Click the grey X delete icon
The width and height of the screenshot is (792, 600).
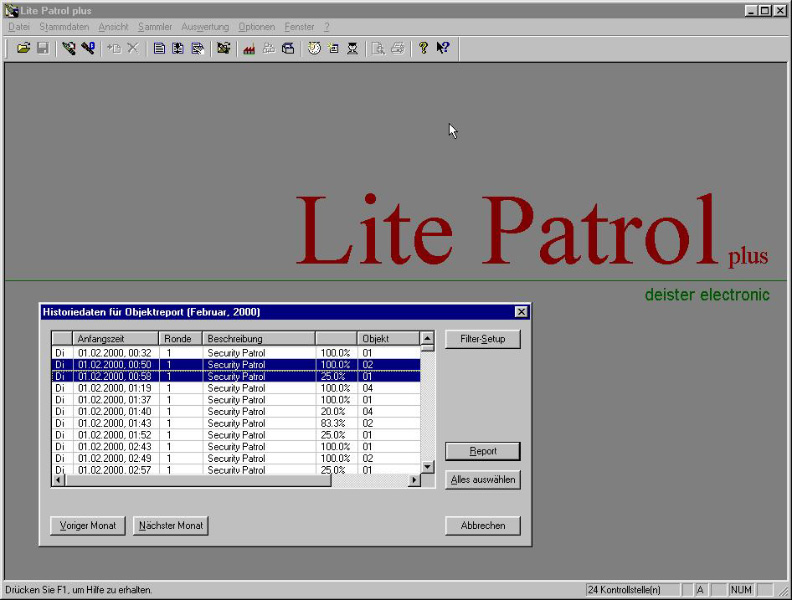pyautogui.click(x=133, y=48)
